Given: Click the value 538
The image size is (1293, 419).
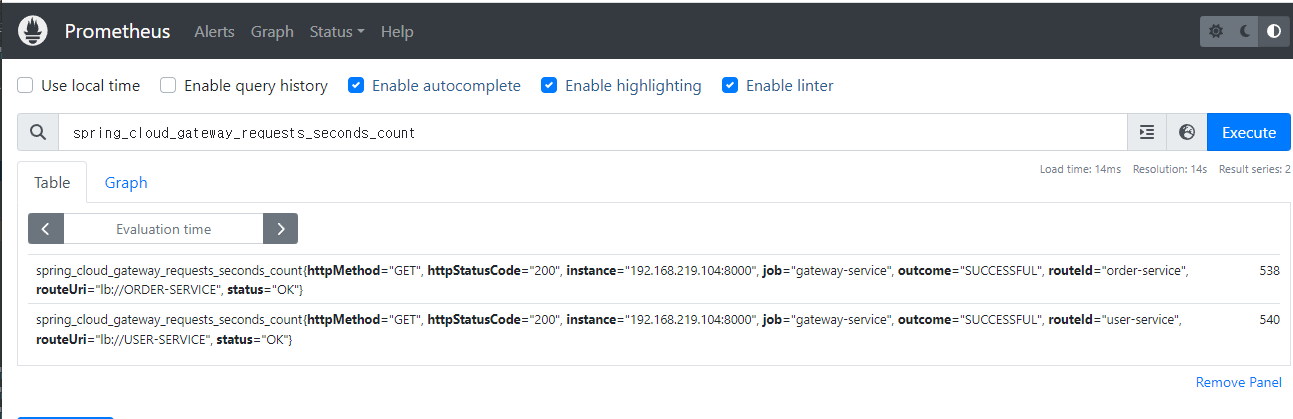Looking at the screenshot, I should point(1269,270).
